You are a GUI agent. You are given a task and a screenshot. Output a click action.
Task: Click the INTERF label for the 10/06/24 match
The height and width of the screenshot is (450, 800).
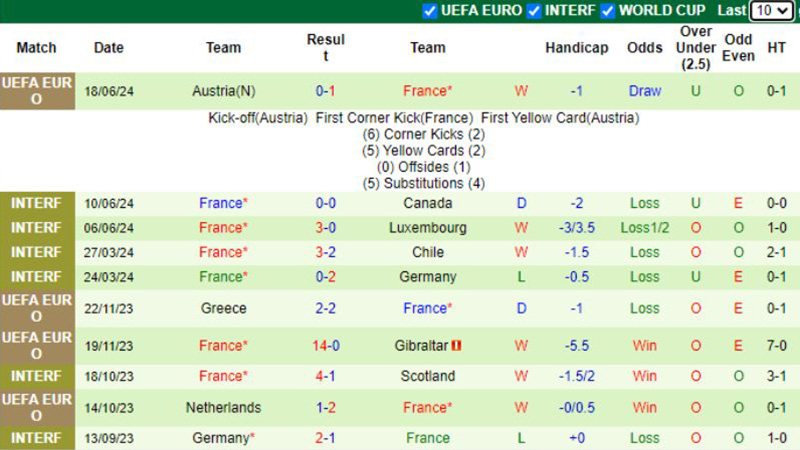pos(37,203)
